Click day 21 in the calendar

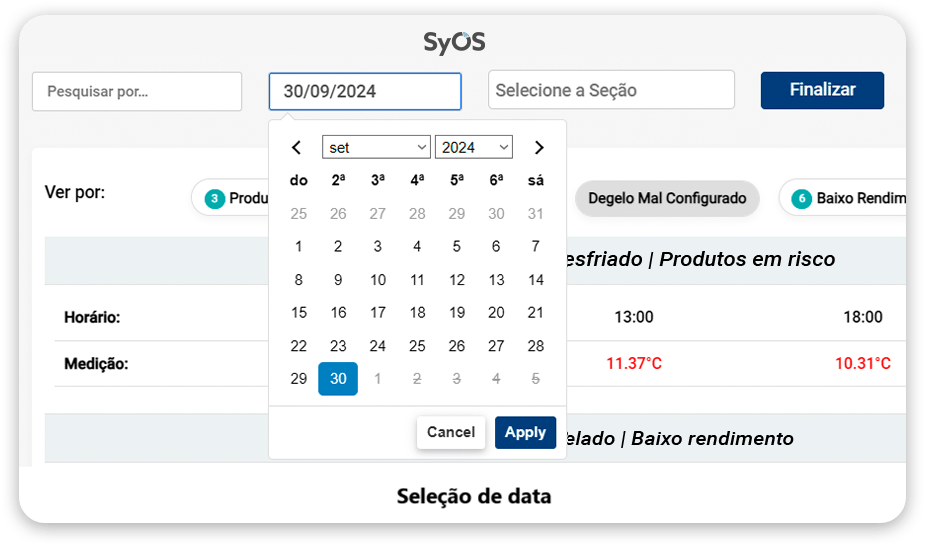coord(536,312)
